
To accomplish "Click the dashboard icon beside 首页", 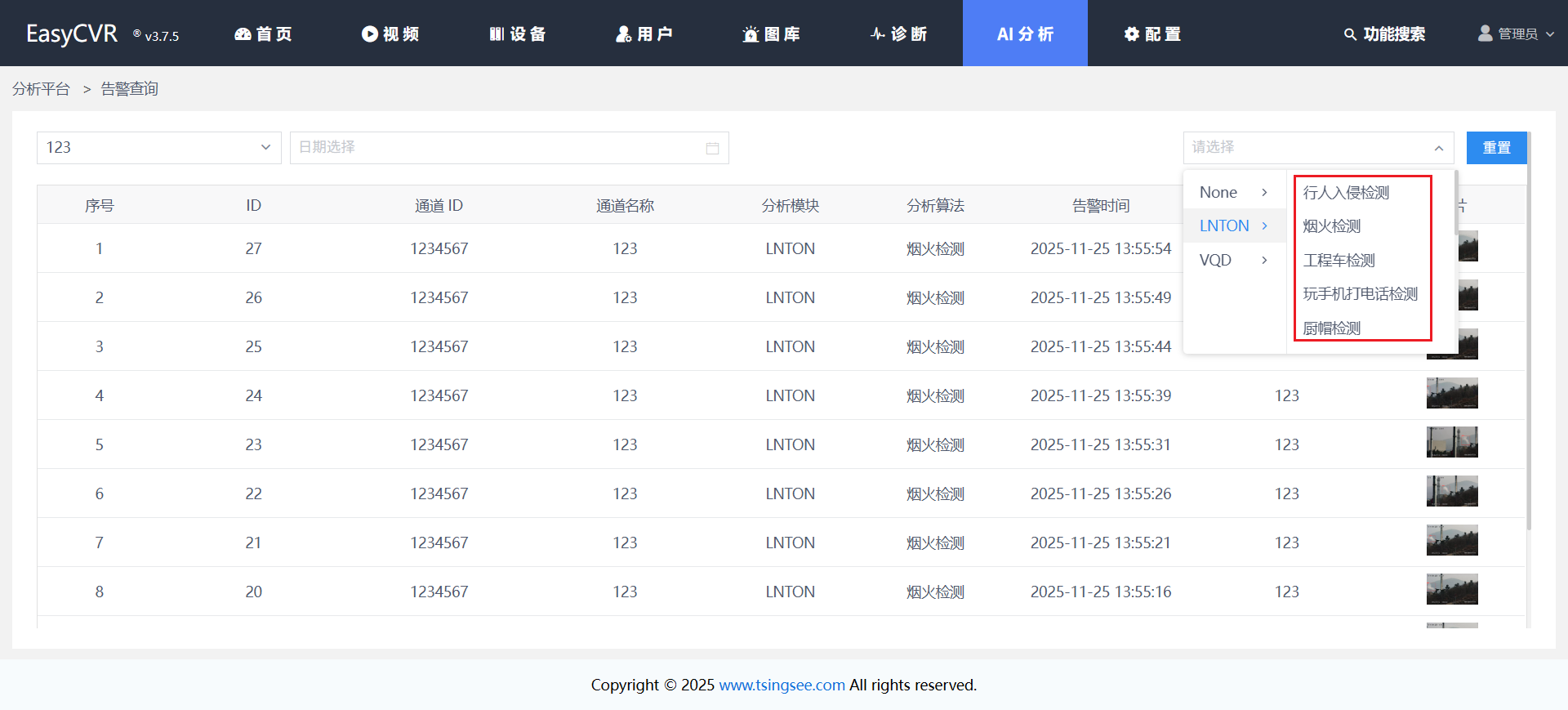I will 243,33.
